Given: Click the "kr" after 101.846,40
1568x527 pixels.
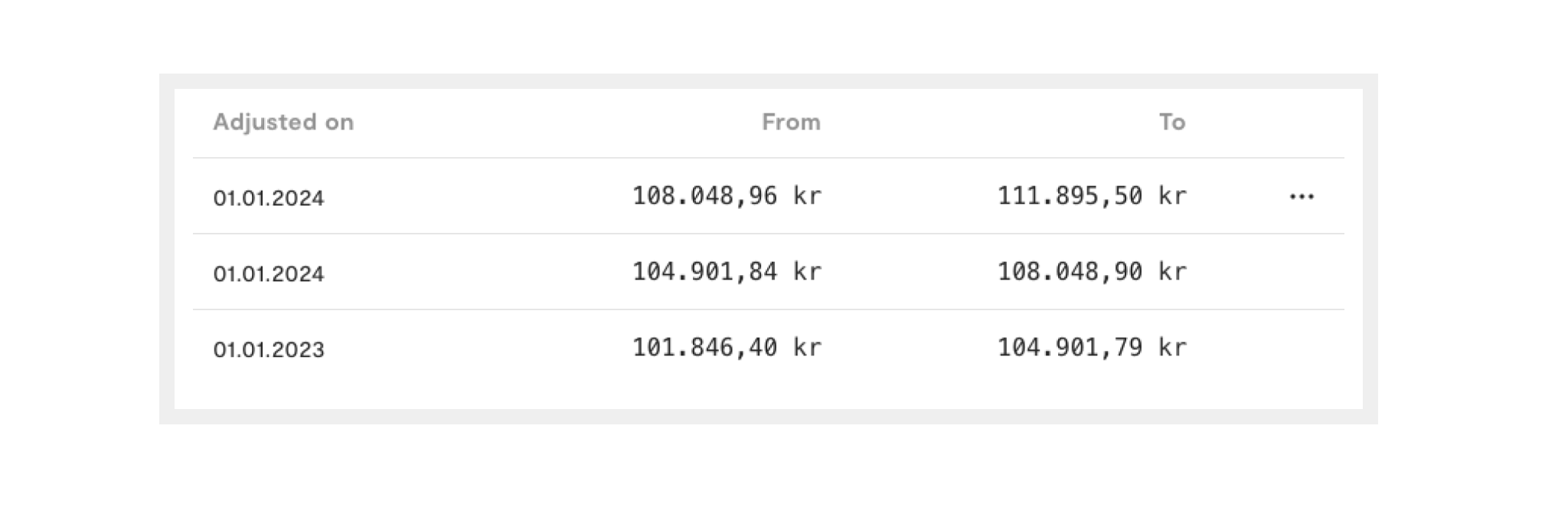Looking at the screenshot, I should [x=807, y=348].
